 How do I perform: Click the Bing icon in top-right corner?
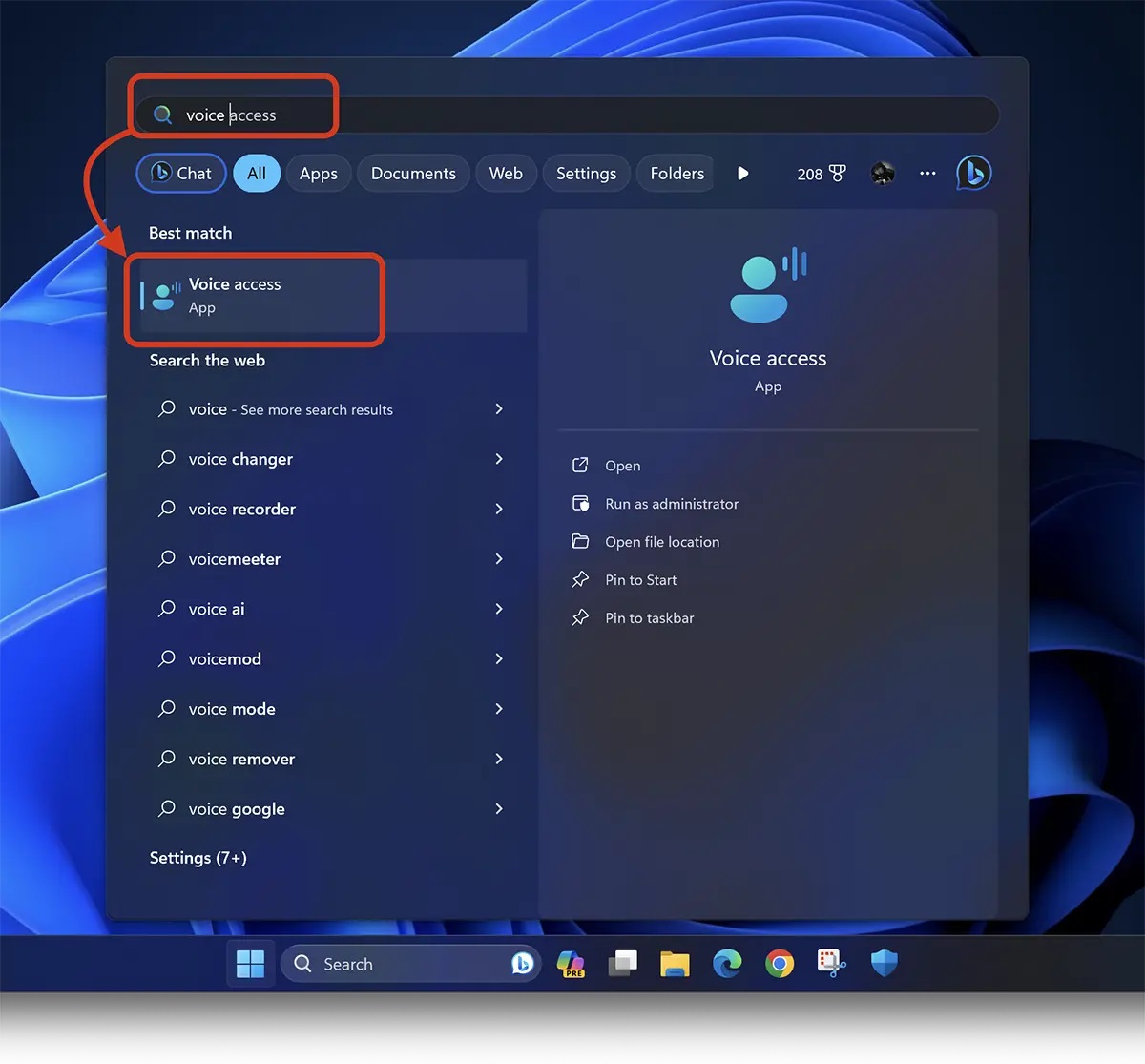pos(973,174)
